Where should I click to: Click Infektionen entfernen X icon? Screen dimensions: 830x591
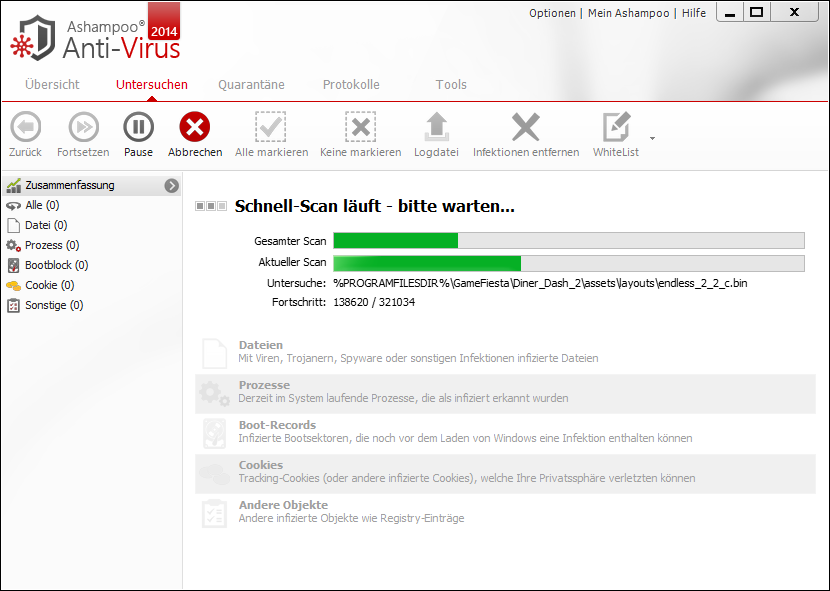tap(525, 127)
